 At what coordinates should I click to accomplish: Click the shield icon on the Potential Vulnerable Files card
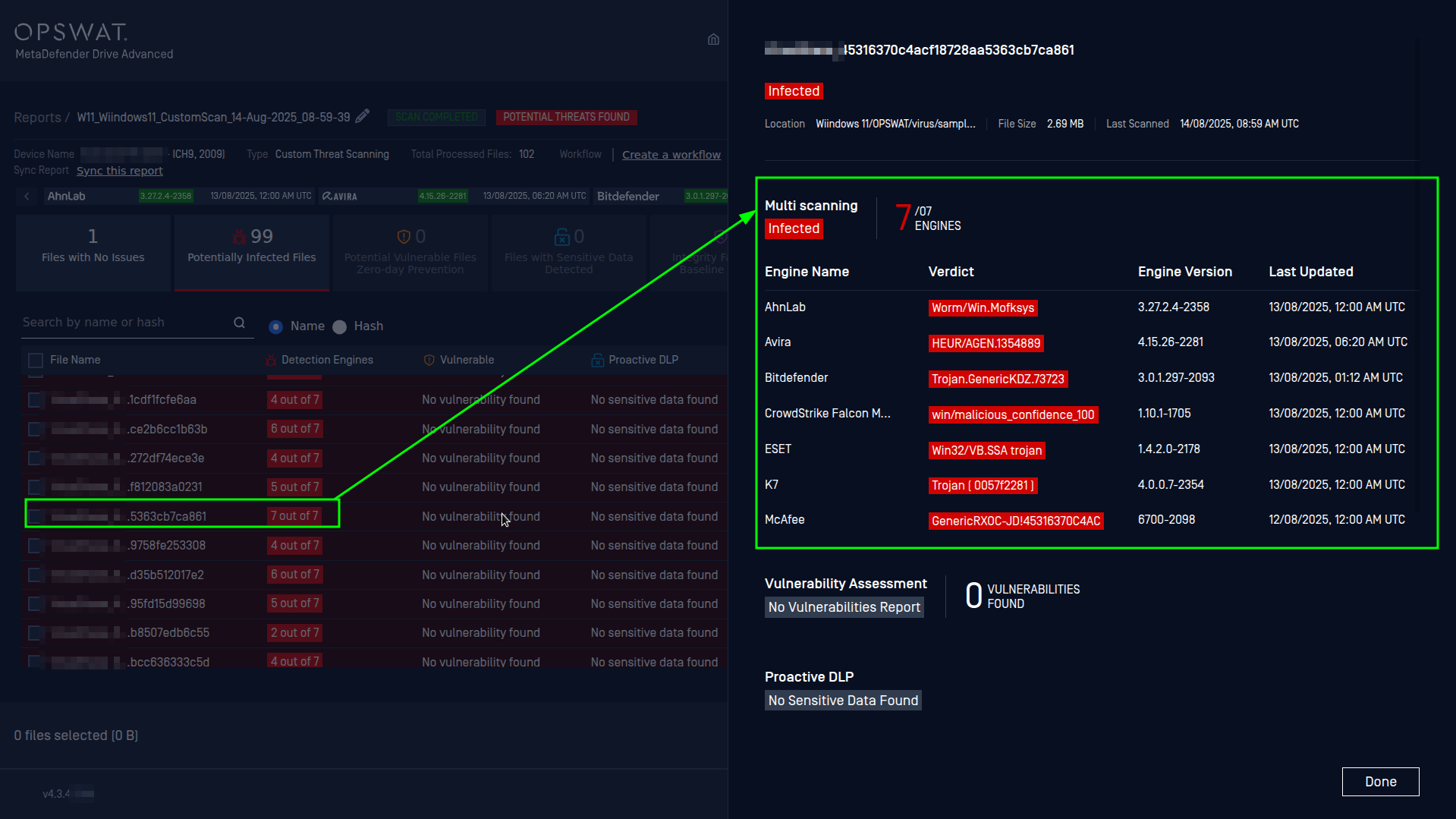[404, 237]
